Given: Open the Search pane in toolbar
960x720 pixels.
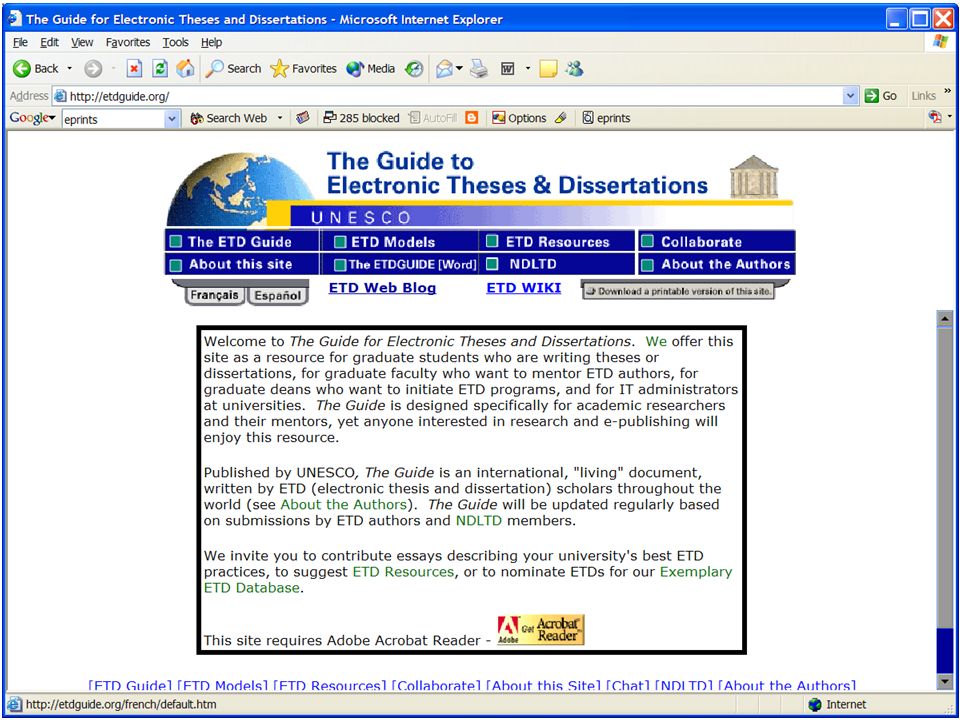Looking at the screenshot, I should click(233, 69).
